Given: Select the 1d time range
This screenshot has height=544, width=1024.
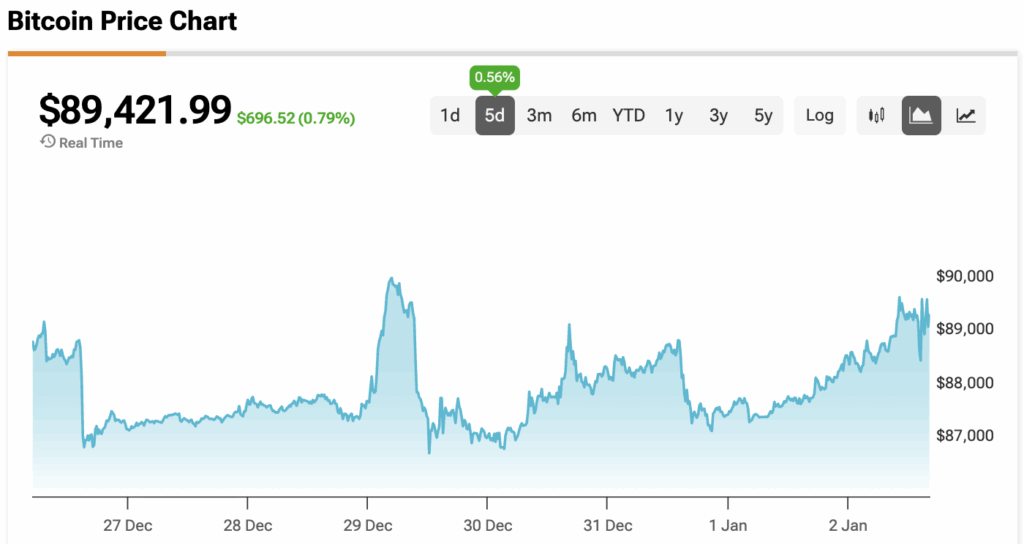Looking at the screenshot, I should pyautogui.click(x=450, y=115).
